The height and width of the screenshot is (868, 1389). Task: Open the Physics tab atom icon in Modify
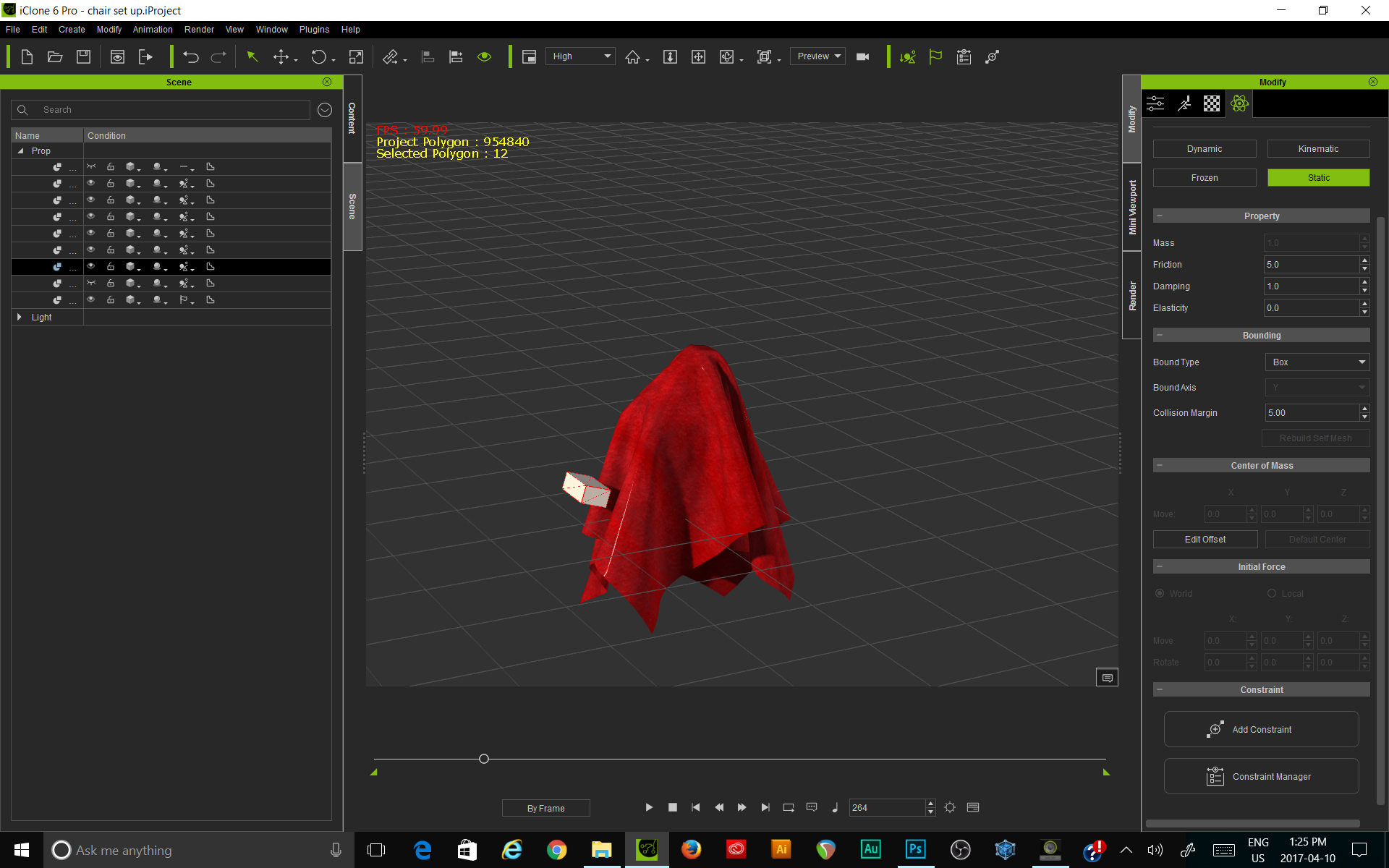(1239, 103)
